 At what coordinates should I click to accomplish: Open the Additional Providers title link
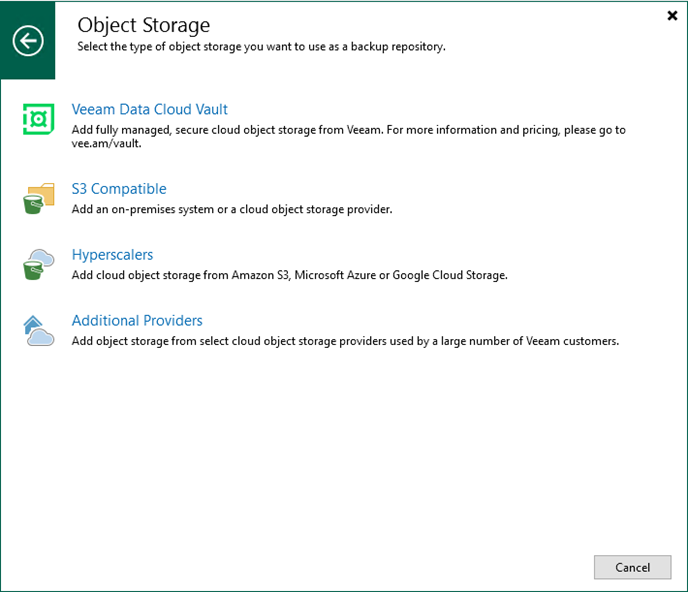pyautogui.click(x=137, y=321)
